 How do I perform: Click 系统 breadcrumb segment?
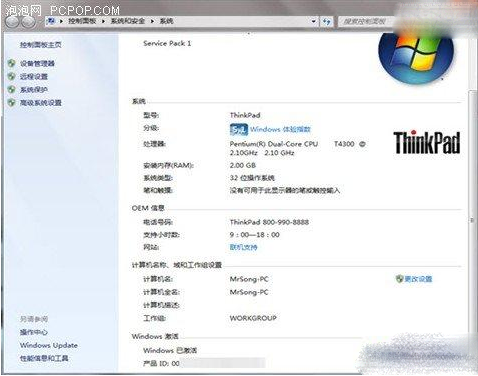click(166, 21)
